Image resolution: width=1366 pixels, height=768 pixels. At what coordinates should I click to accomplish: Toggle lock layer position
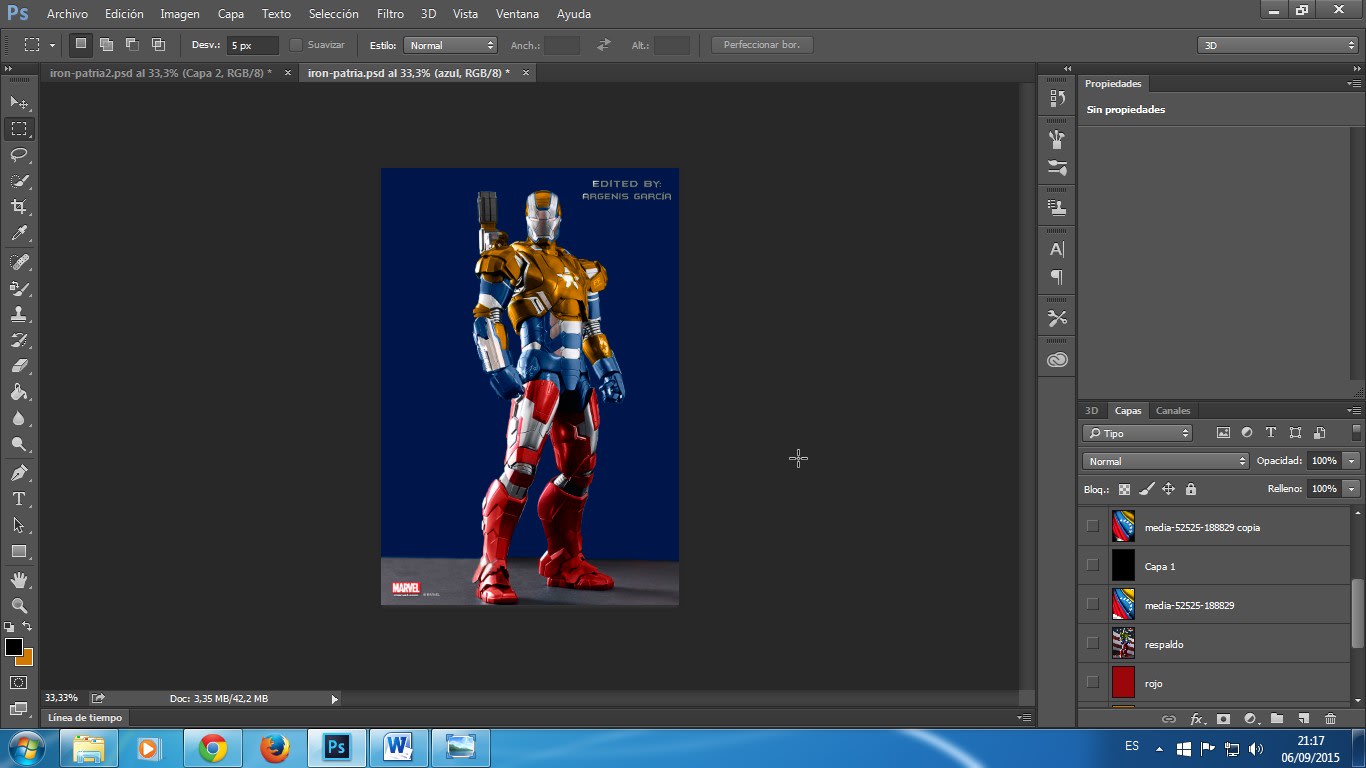tap(1168, 489)
